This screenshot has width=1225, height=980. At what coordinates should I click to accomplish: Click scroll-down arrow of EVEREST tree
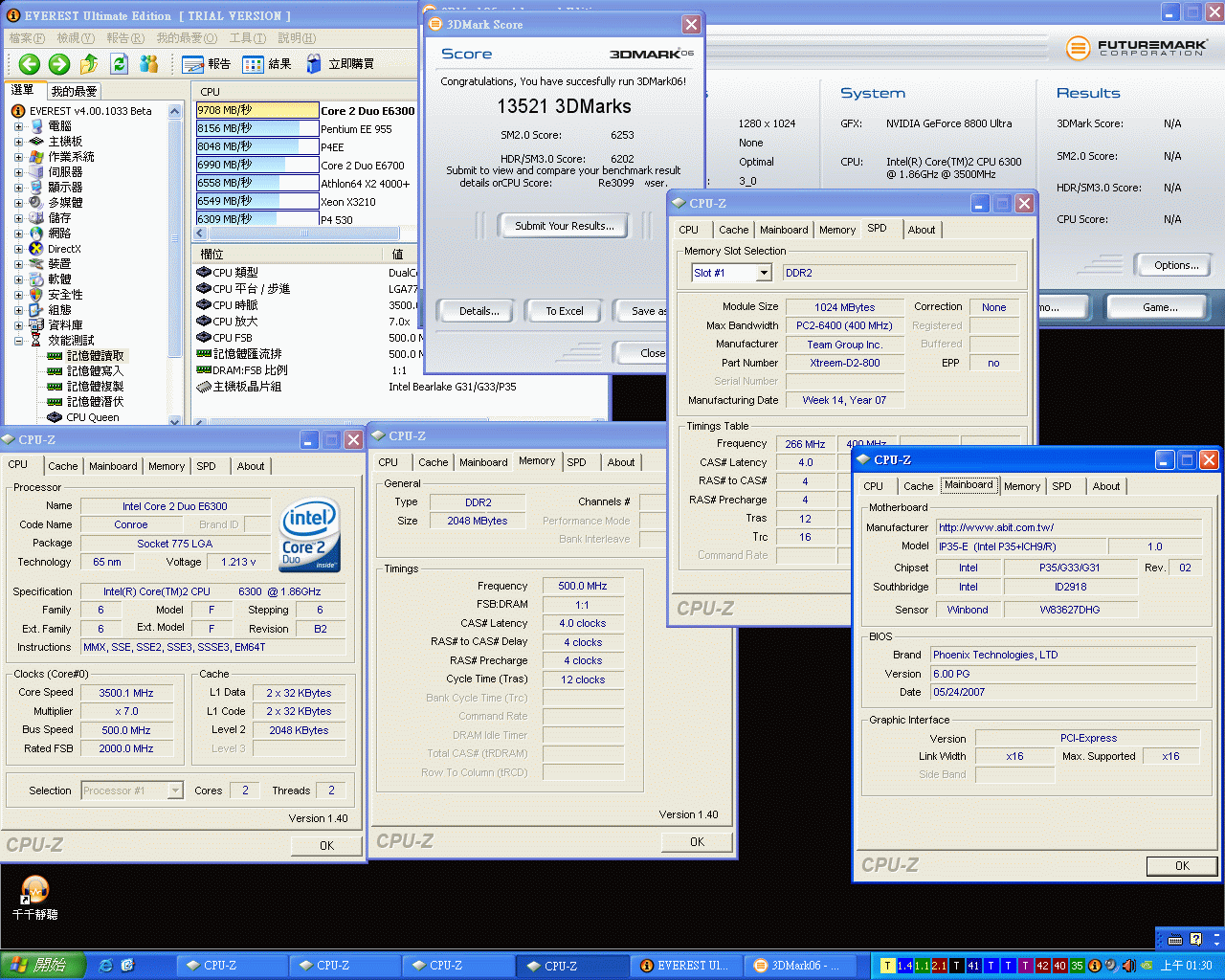[174, 420]
